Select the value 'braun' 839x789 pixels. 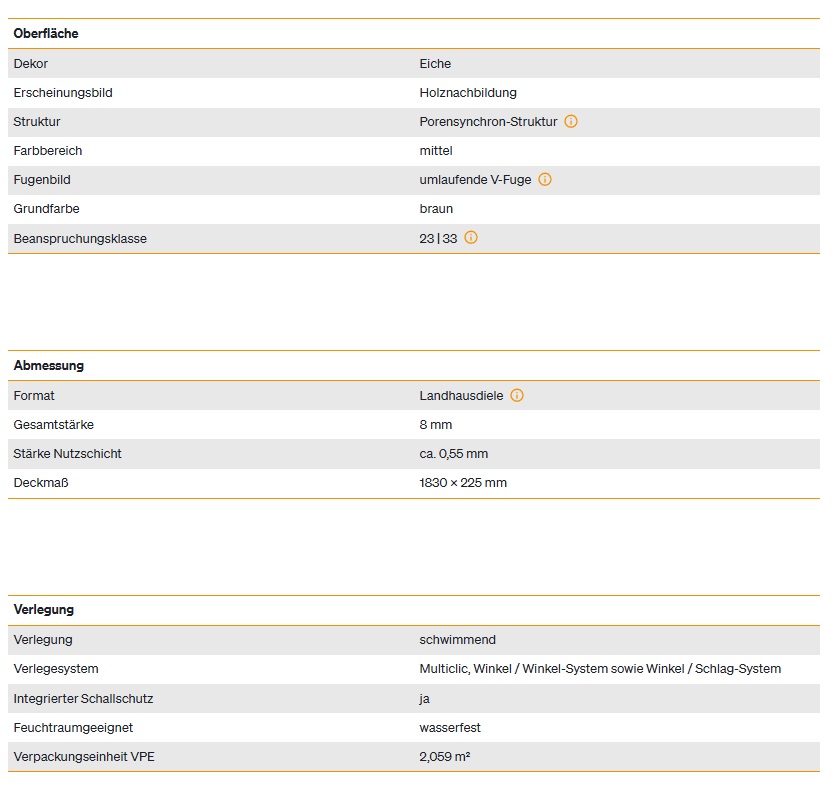coord(436,209)
